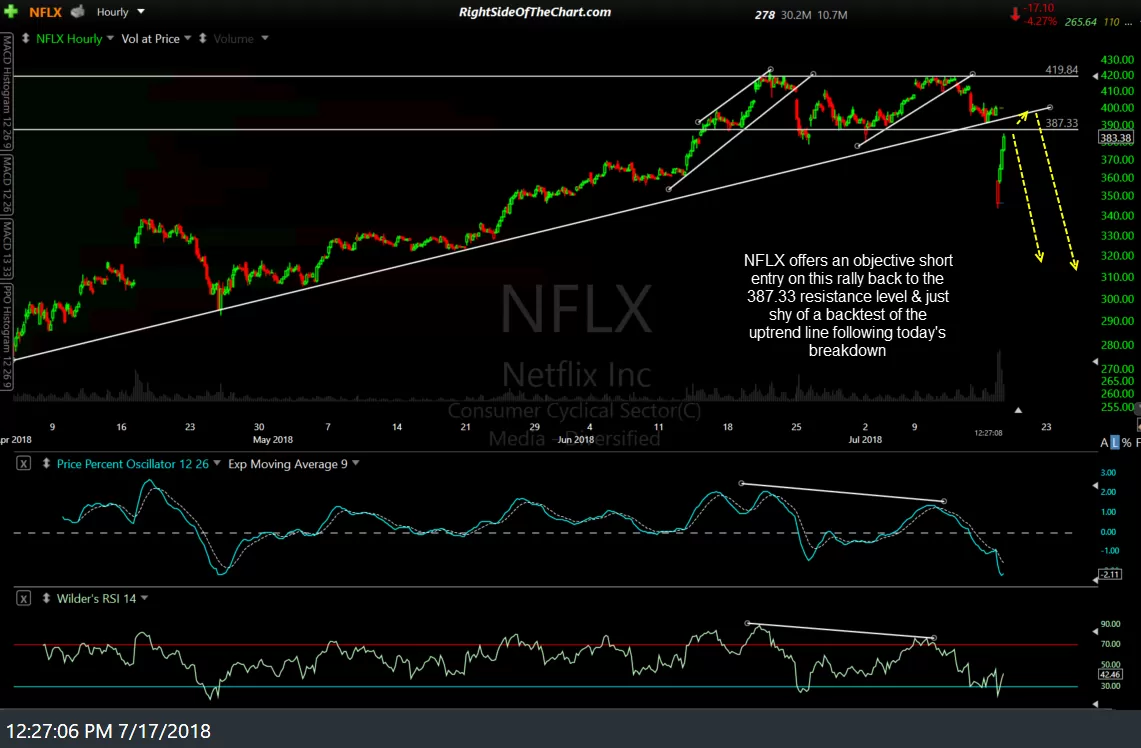
Task: Open the Volume indicator dropdown arrow
Action: [265, 38]
